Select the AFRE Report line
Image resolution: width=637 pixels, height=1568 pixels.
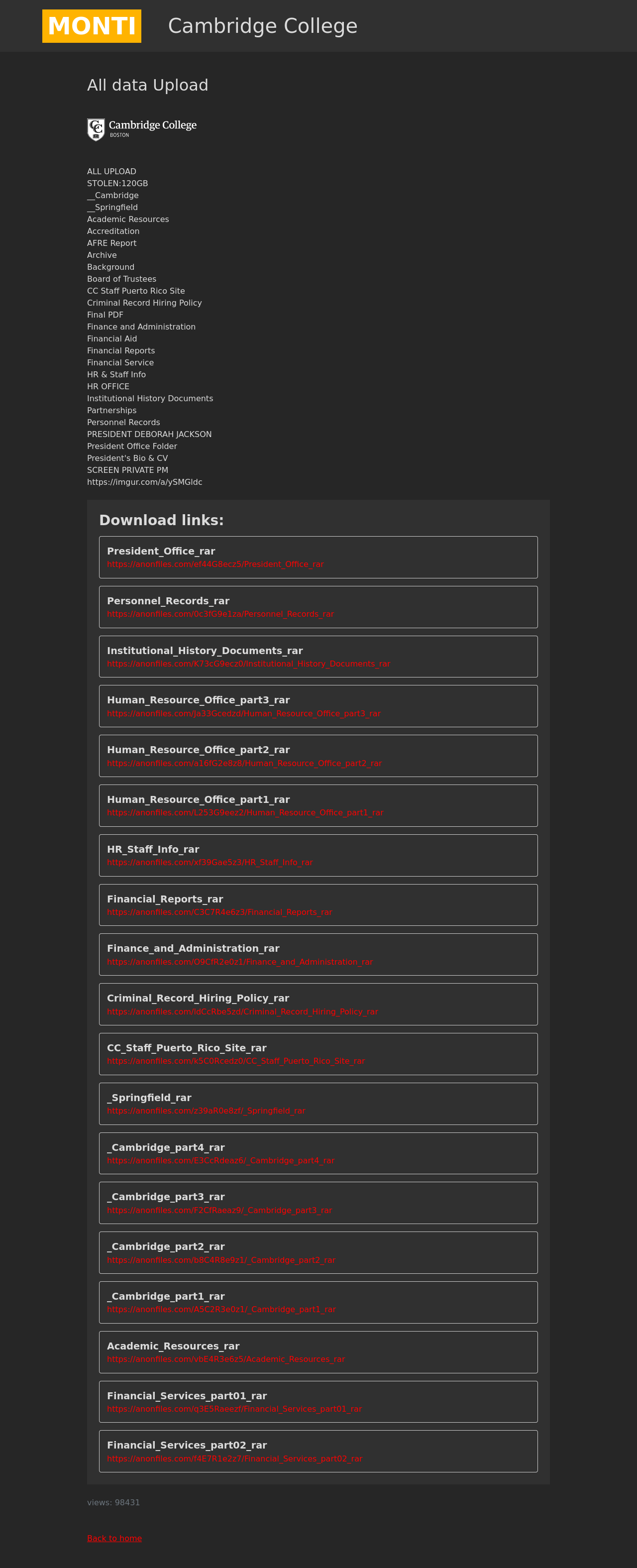tap(112, 243)
